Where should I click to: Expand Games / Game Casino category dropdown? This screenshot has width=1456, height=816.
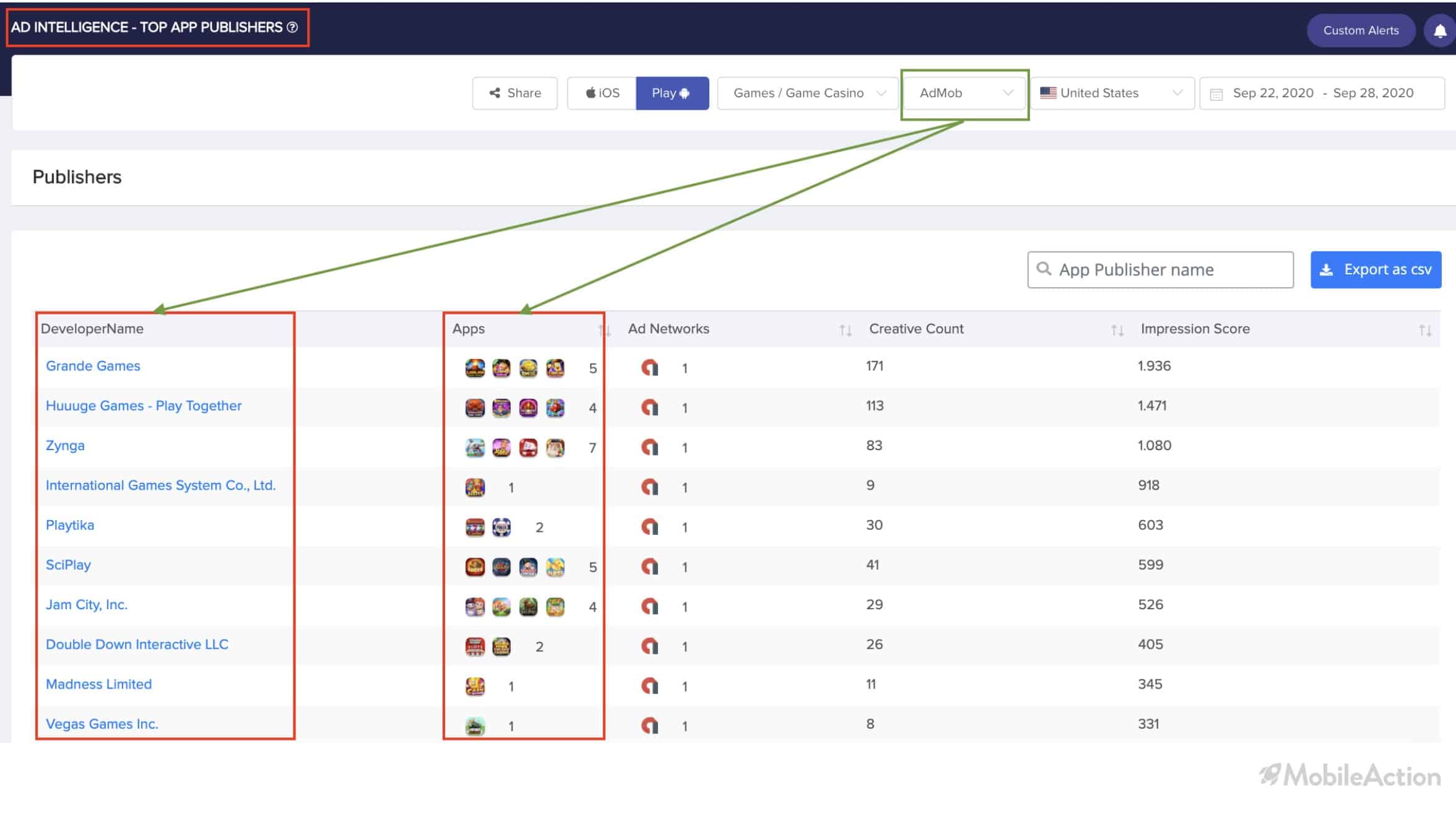tap(808, 93)
